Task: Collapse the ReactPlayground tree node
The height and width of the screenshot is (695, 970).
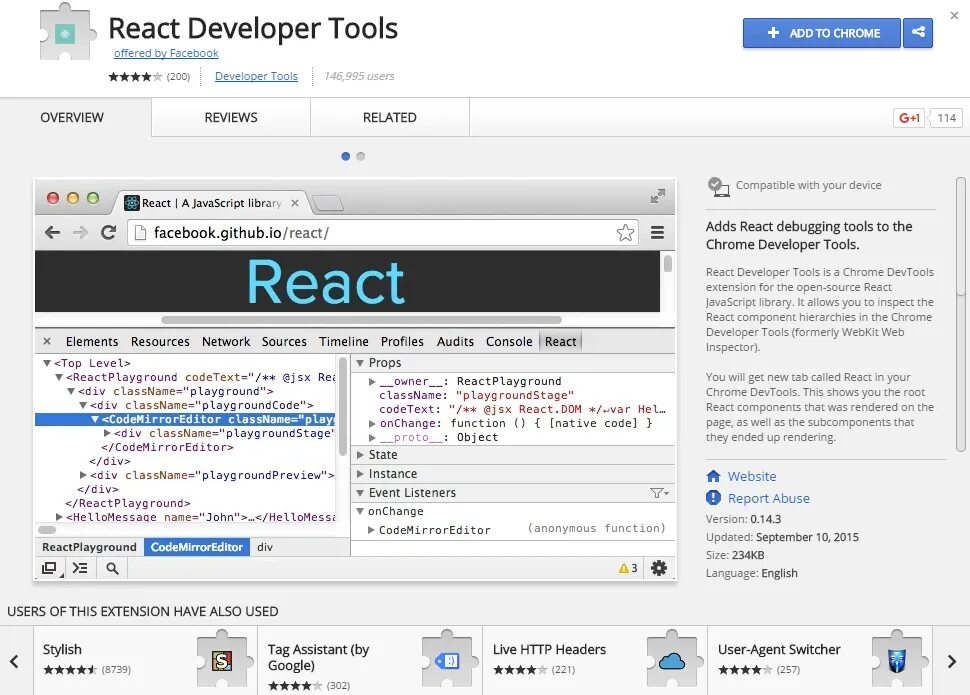Action: pyautogui.click(x=59, y=377)
